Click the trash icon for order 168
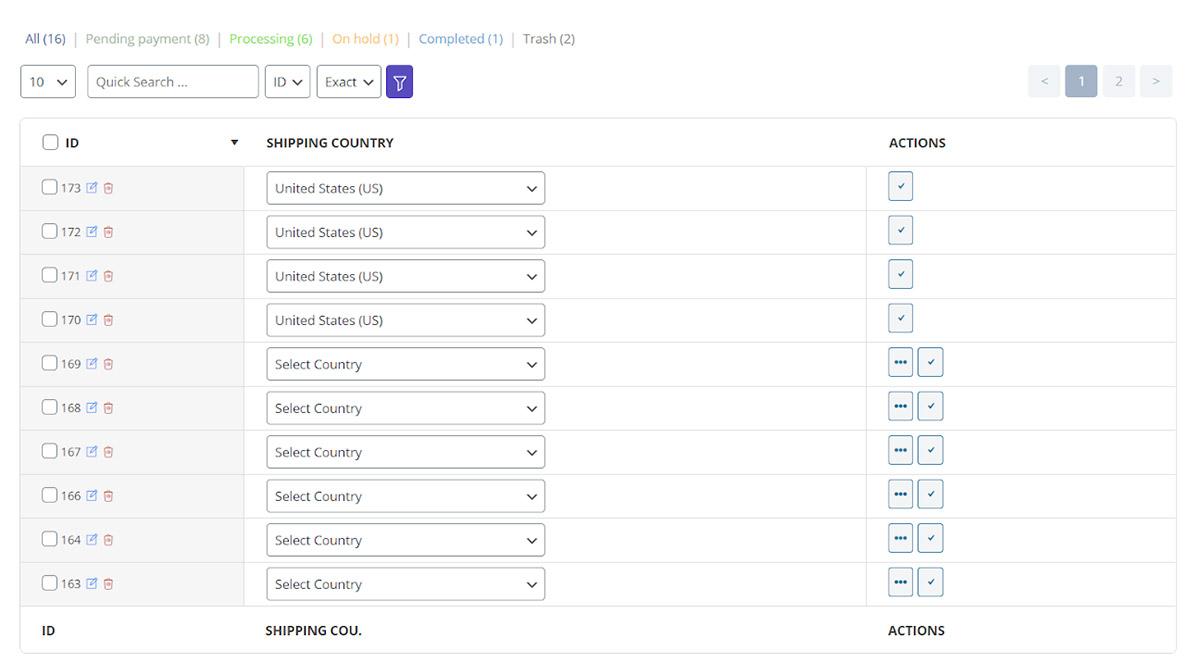 (x=108, y=408)
